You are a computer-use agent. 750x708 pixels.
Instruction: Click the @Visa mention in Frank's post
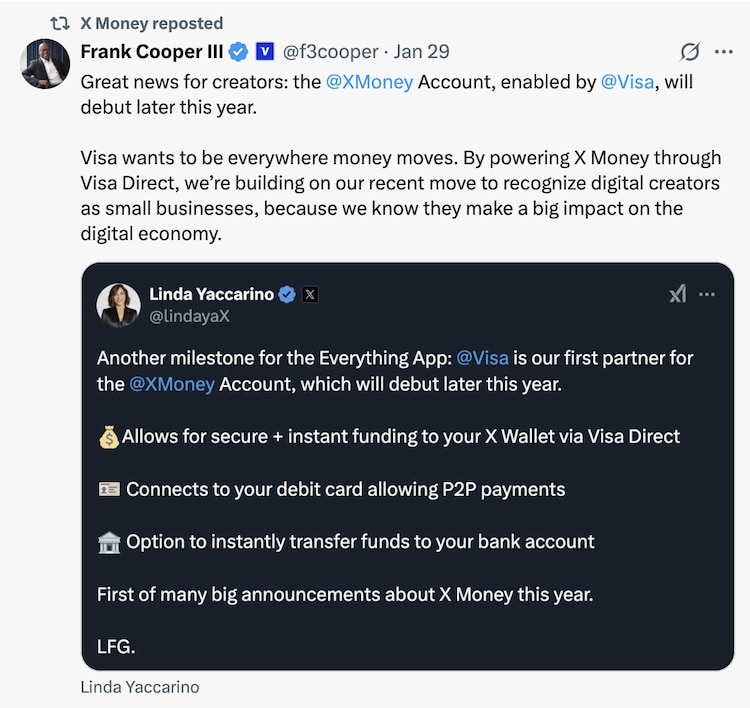628,82
